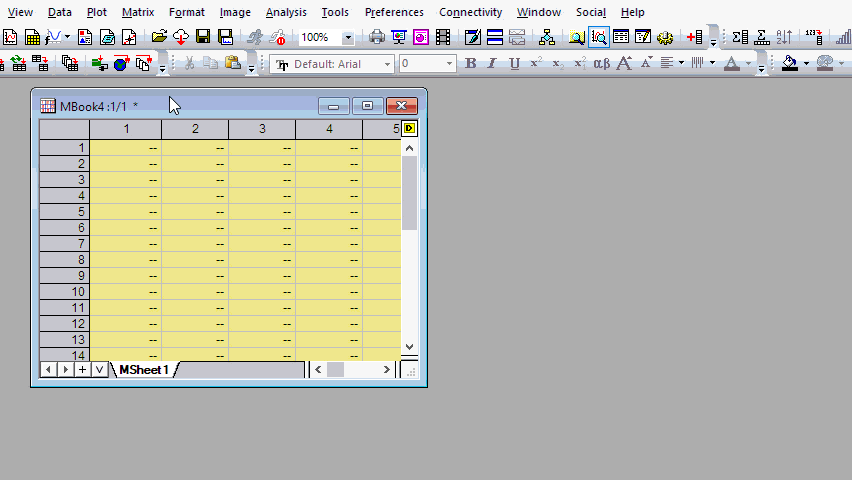Select the MSheet1 tab
Viewport: 852px width, 480px height.
144,370
